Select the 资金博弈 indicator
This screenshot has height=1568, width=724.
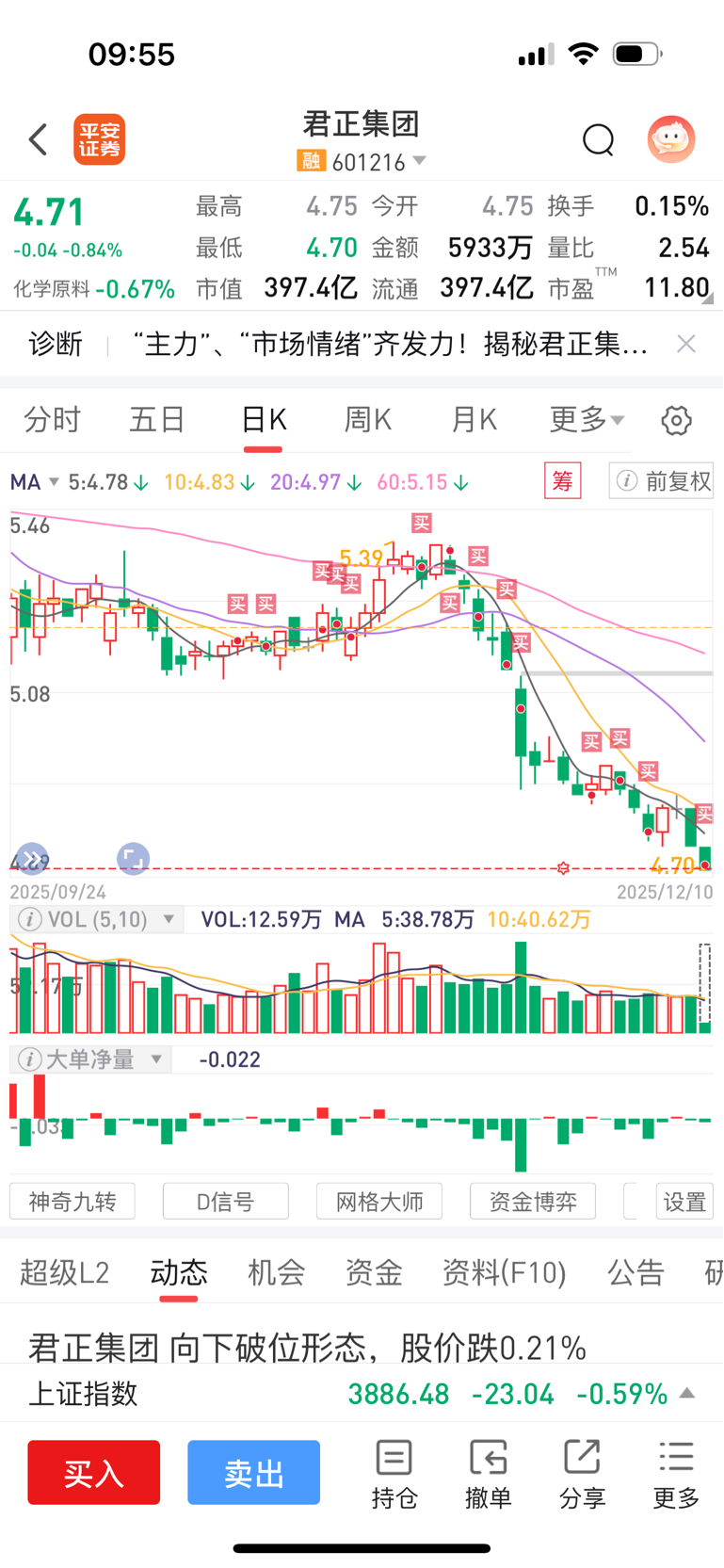tap(533, 1202)
